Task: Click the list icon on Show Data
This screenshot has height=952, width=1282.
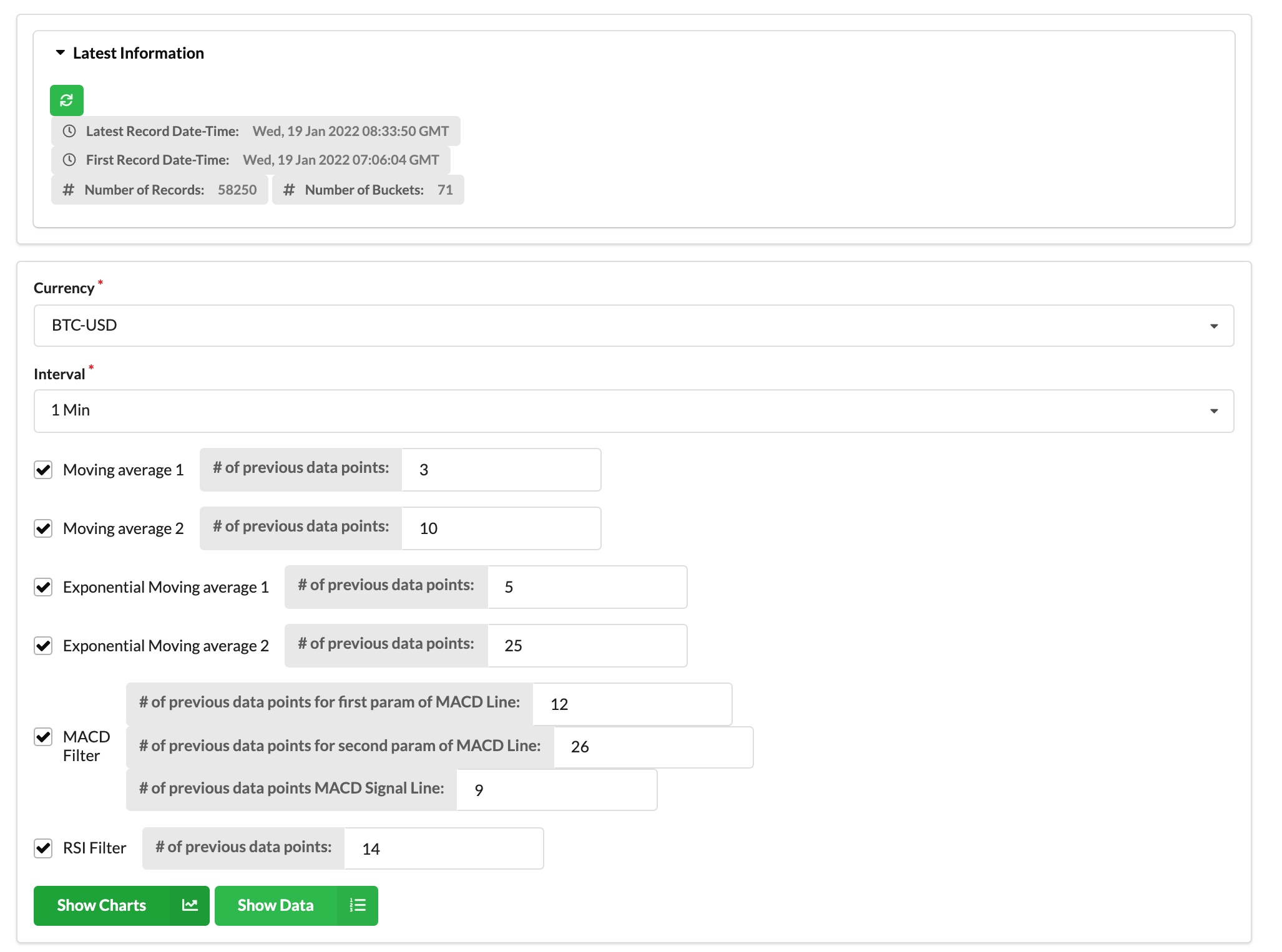Action: [x=358, y=905]
